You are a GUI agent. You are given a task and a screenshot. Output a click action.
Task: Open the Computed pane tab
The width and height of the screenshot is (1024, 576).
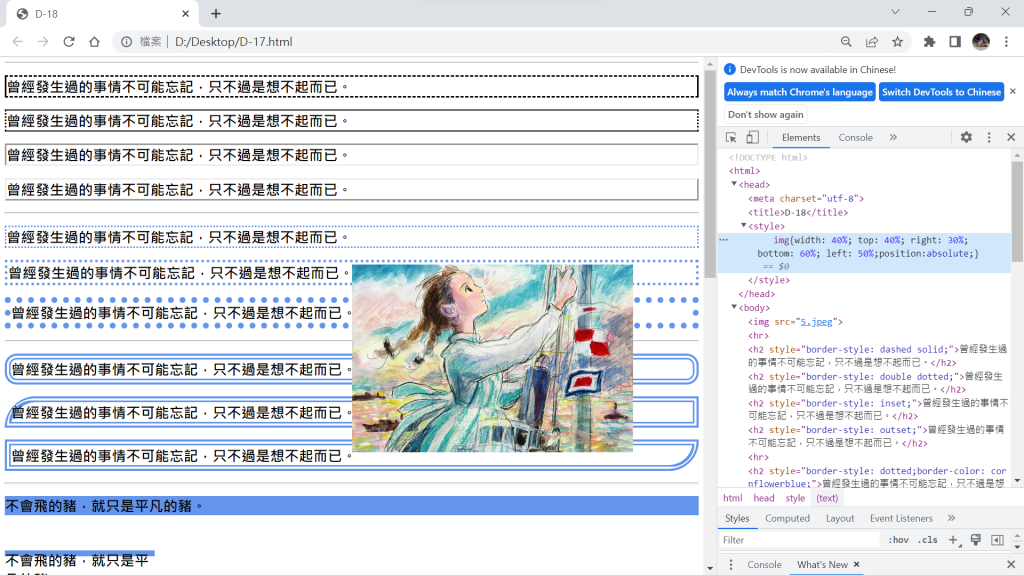pos(787,518)
